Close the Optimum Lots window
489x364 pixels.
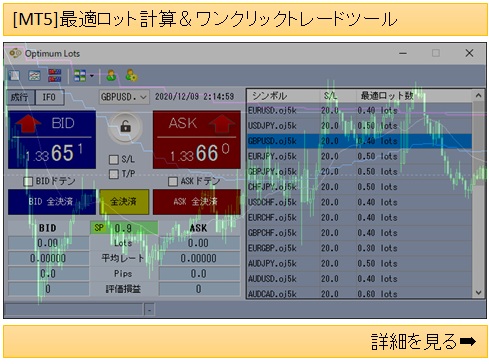tap(469, 53)
